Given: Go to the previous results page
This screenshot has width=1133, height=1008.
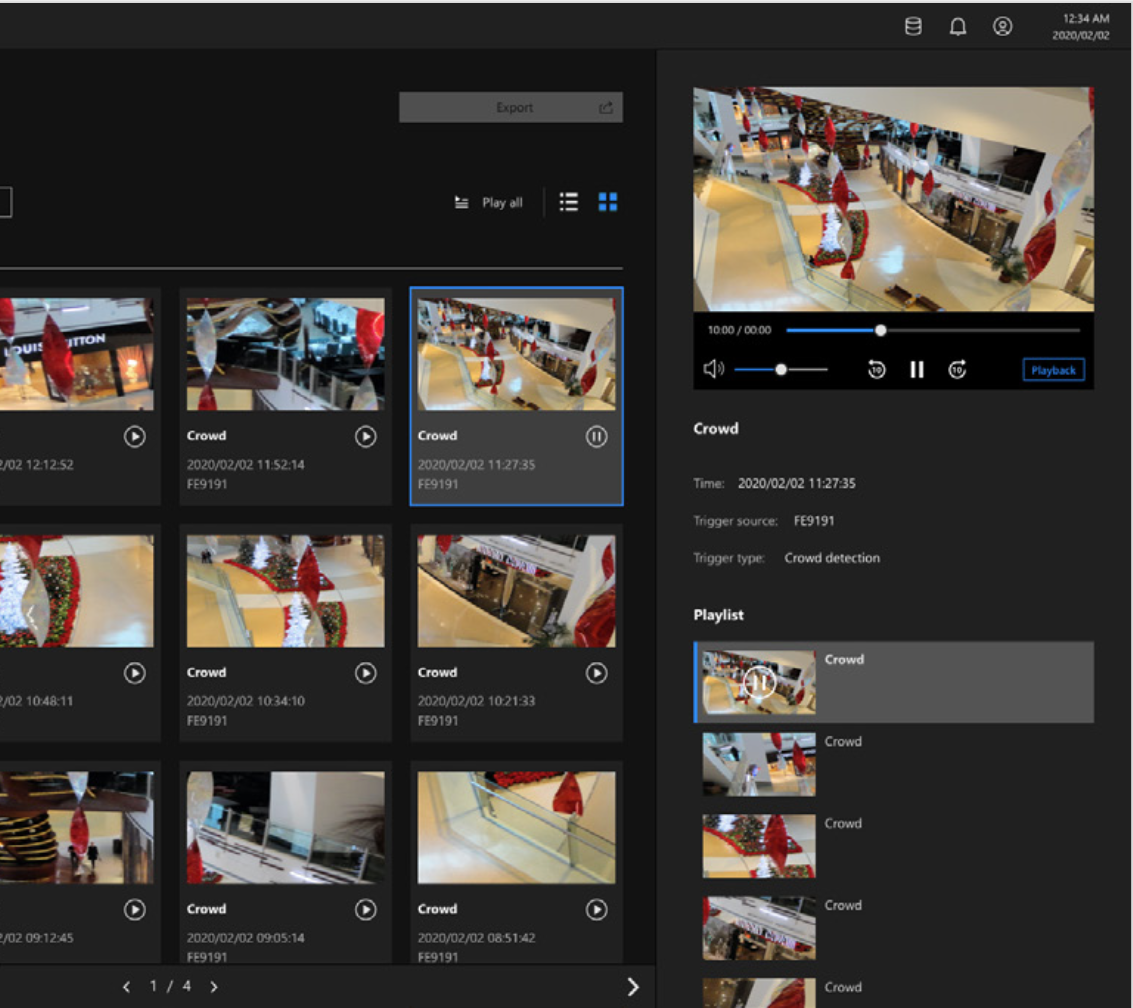Looking at the screenshot, I should tap(127, 987).
